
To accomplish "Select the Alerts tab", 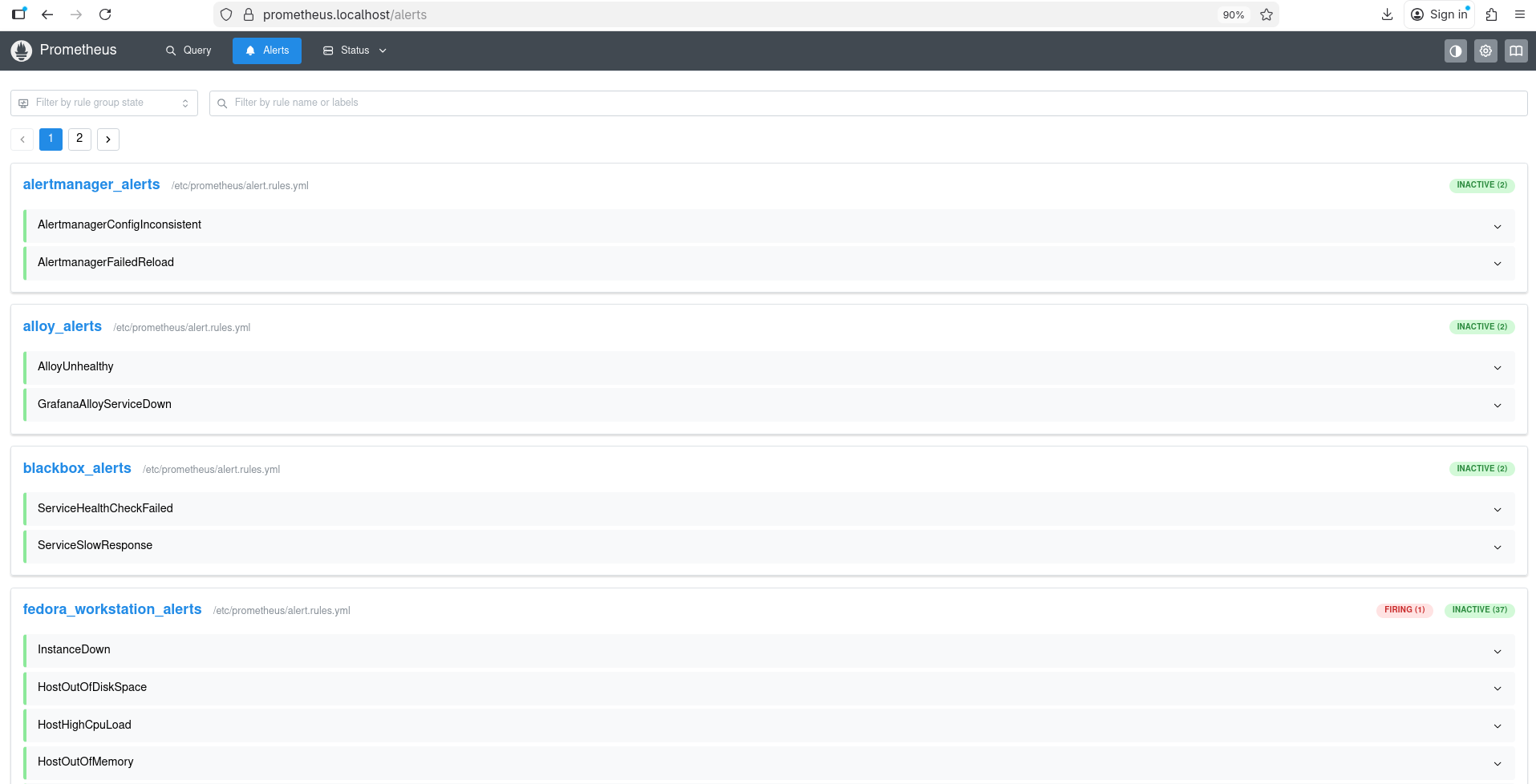I will (267, 51).
